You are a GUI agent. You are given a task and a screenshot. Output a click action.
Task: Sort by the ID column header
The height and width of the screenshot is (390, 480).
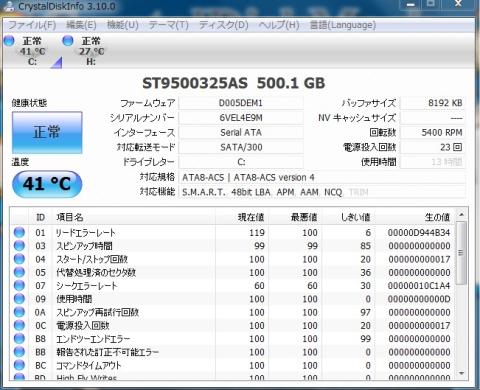pos(40,217)
